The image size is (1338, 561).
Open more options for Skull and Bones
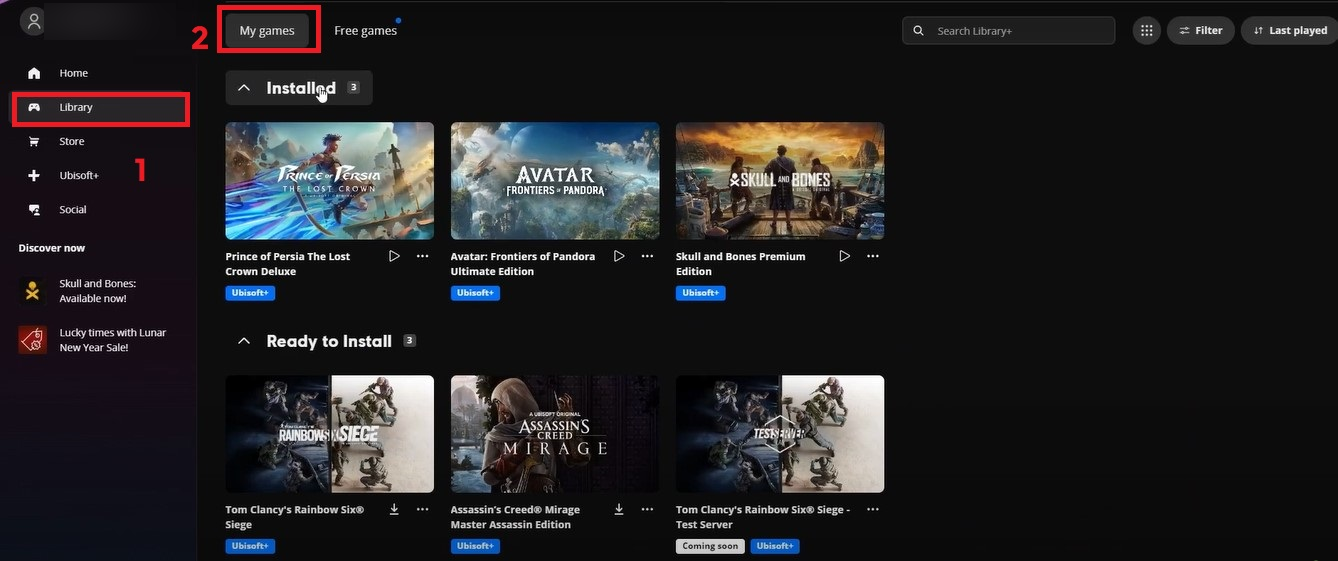point(873,256)
